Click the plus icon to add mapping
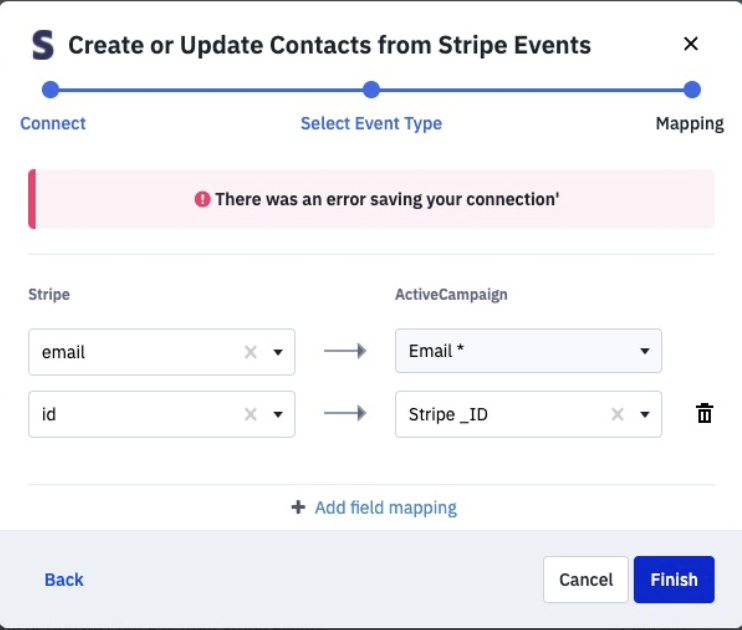The width and height of the screenshot is (742, 630). click(x=298, y=507)
